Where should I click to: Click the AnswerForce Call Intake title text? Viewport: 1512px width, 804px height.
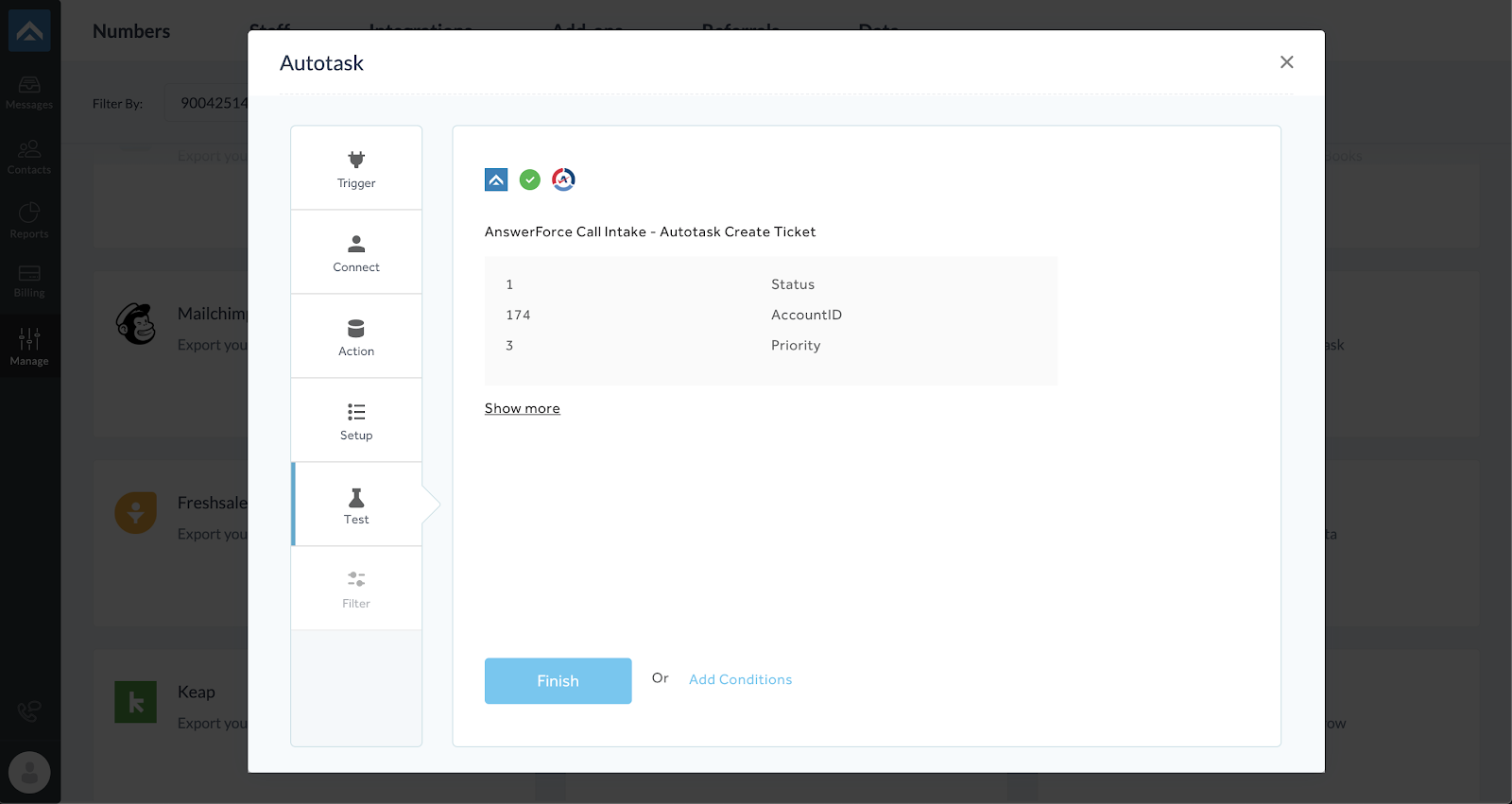650,231
